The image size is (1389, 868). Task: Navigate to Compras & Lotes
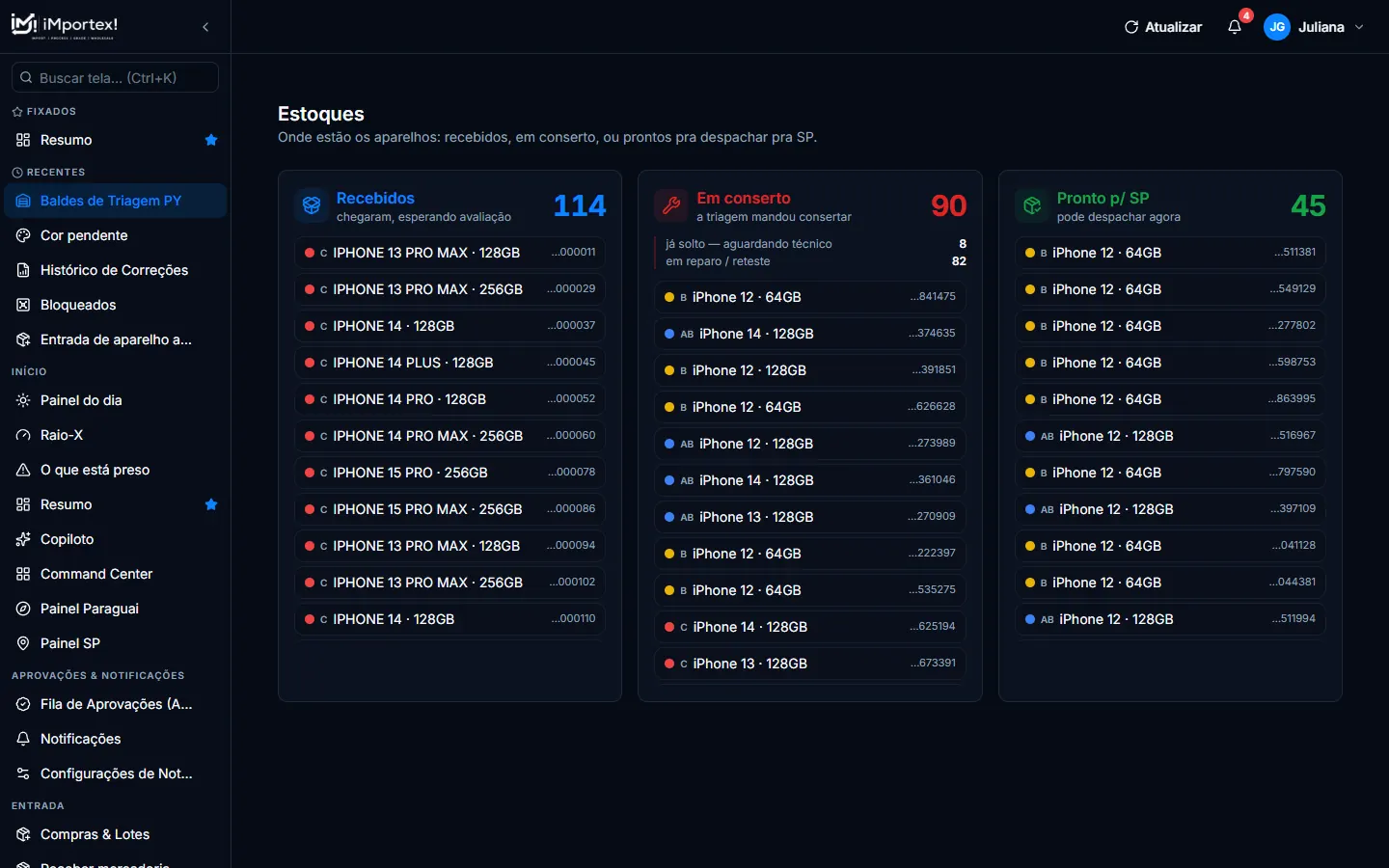tap(116, 834)
